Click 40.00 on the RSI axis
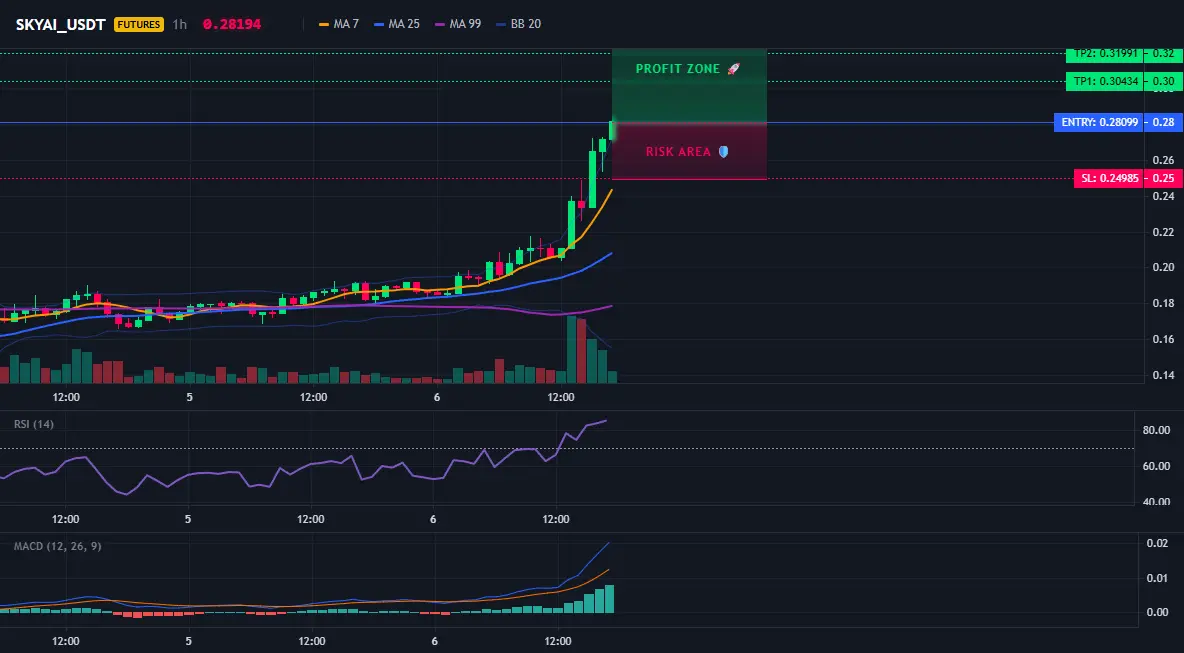The image size is (1184, 653). (1156, 501)
